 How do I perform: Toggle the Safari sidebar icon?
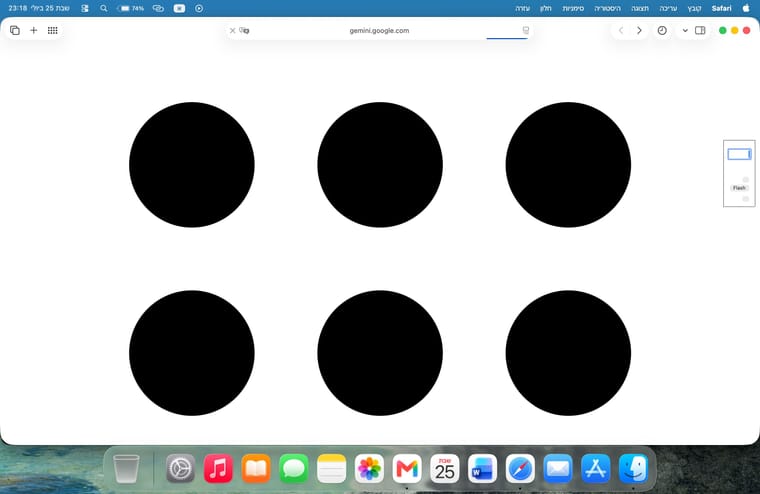tap(700, 30)
